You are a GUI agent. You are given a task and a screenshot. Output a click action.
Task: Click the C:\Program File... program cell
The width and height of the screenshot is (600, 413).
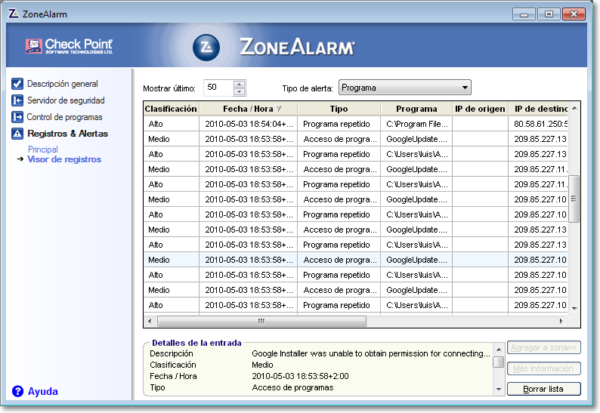point(416,124)
